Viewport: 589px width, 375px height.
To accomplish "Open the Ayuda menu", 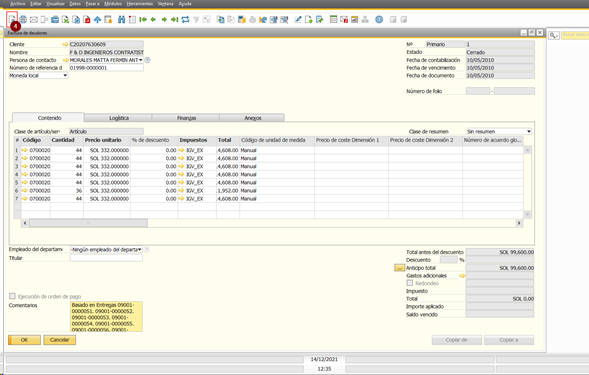I will (x=185, y=3).
